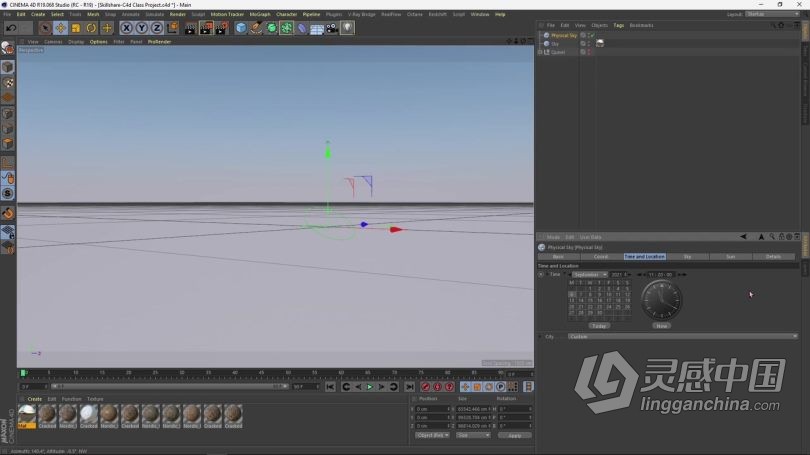810x455 pixels.
Task: Open the Size mode dropdown
Action: 473,435
